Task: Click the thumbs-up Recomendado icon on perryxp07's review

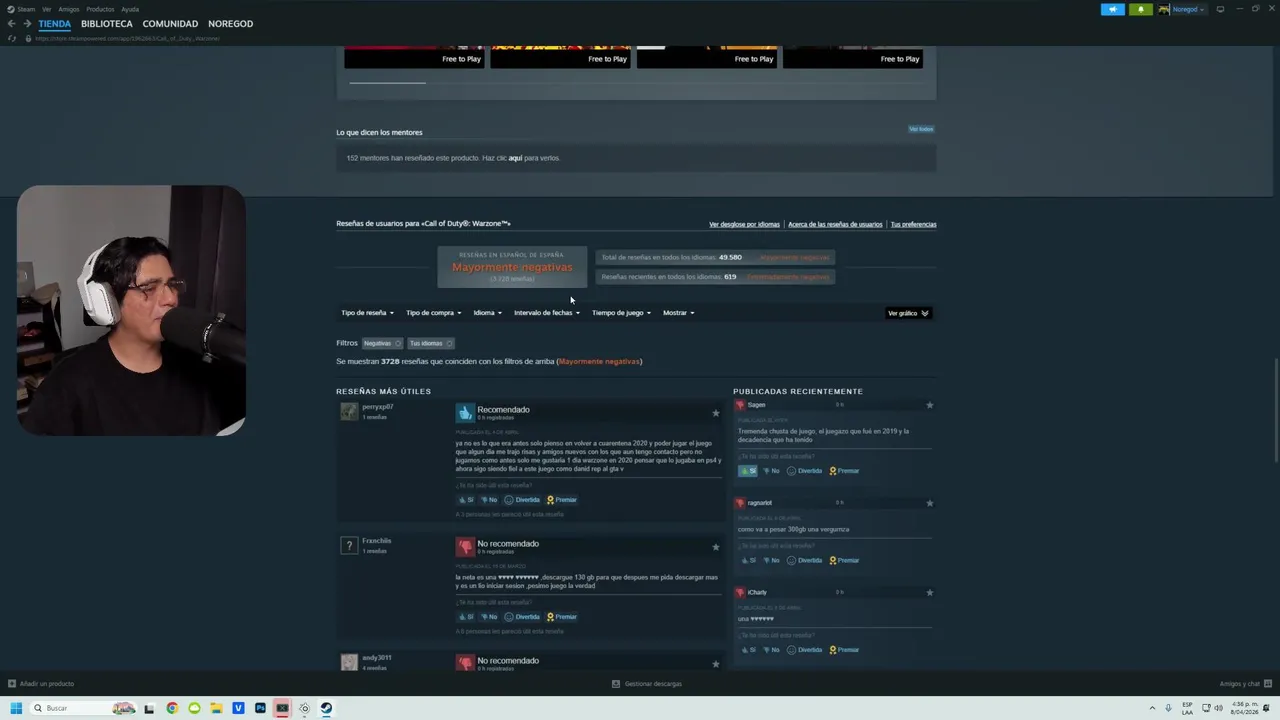Action: coord(465,412)
